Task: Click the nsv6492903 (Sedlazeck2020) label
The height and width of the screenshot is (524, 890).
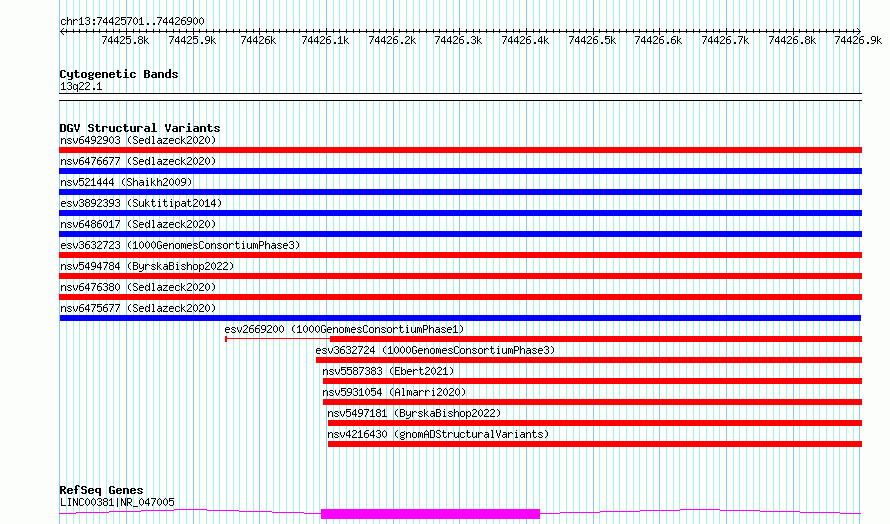Action: click(x=138, y=140)
